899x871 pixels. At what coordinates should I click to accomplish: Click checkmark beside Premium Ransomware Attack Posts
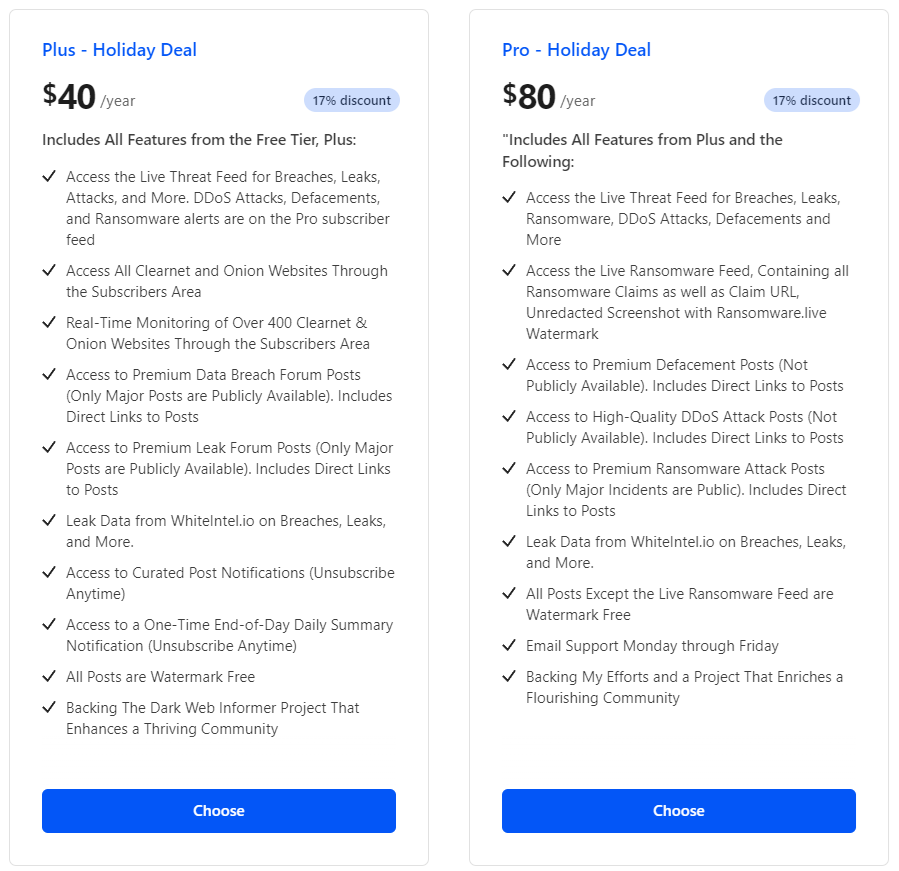(x=509, y=469)
